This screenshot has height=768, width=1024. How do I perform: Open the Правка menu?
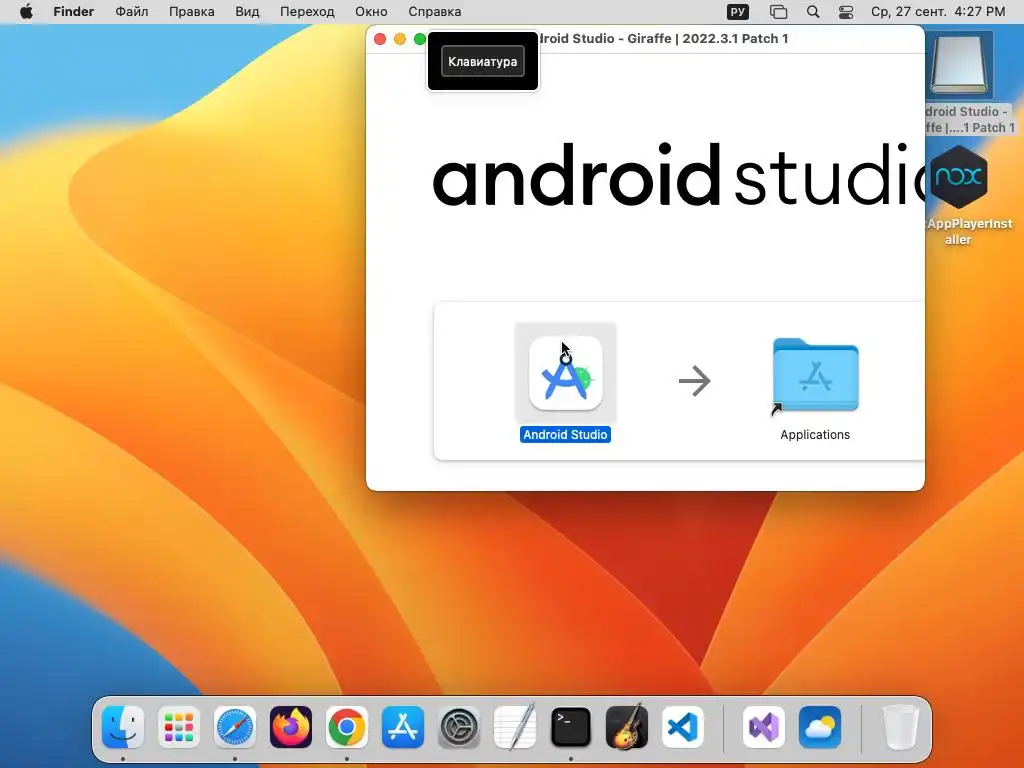[x=191, y=12]
